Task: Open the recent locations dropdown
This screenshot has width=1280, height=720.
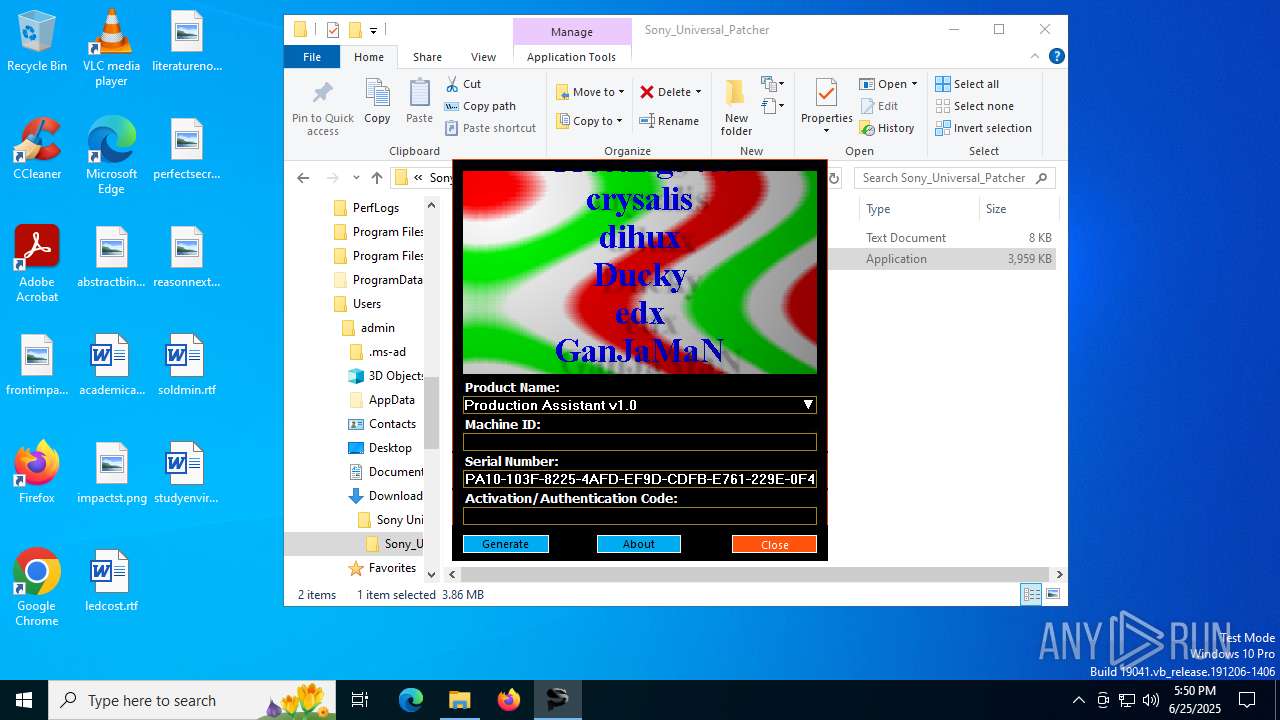Action: (x=355, y=178)
